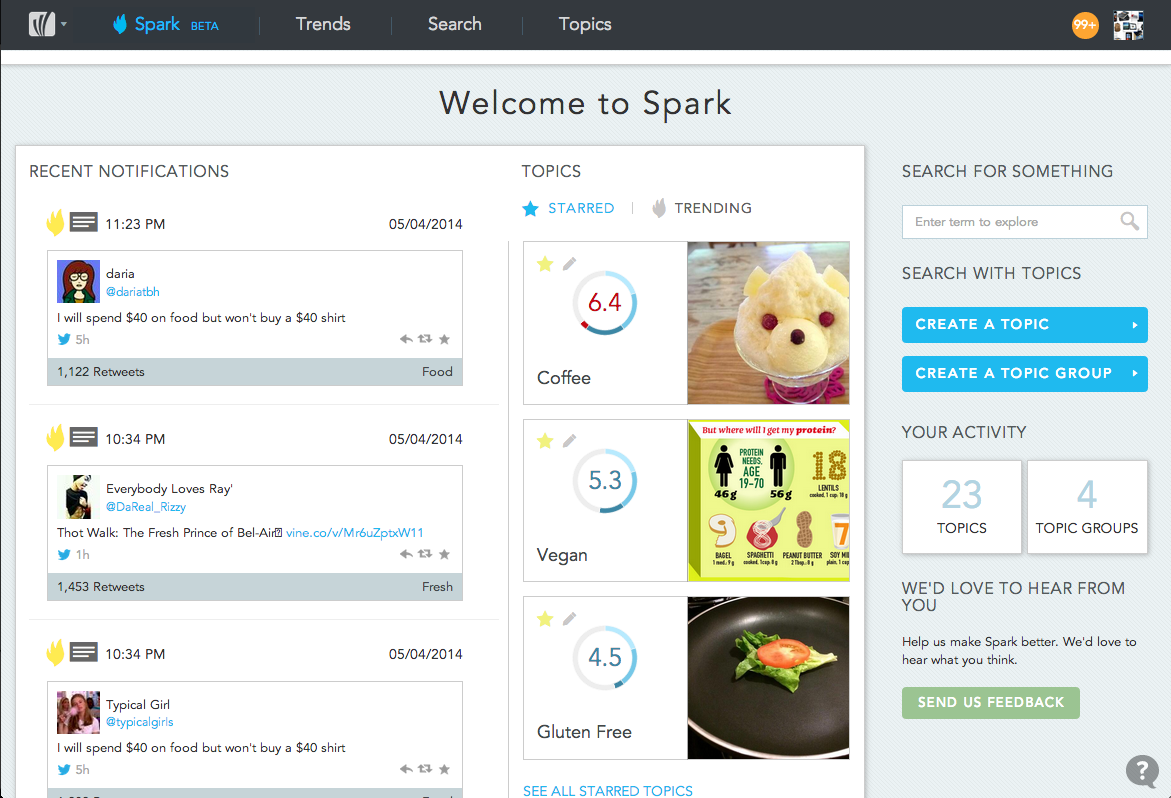
Task: Unstar the Vegan topic
Action: [545, 440]
